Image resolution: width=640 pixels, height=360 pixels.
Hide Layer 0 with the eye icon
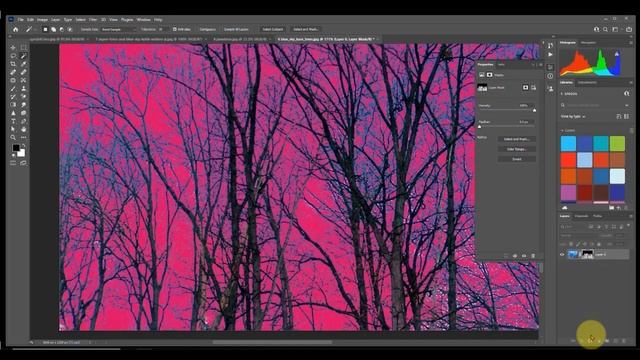(x=562, y=254)
